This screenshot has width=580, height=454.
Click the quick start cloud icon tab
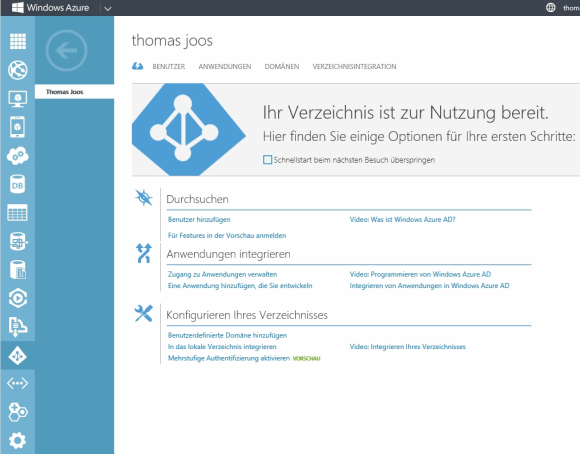coord(138,66)
